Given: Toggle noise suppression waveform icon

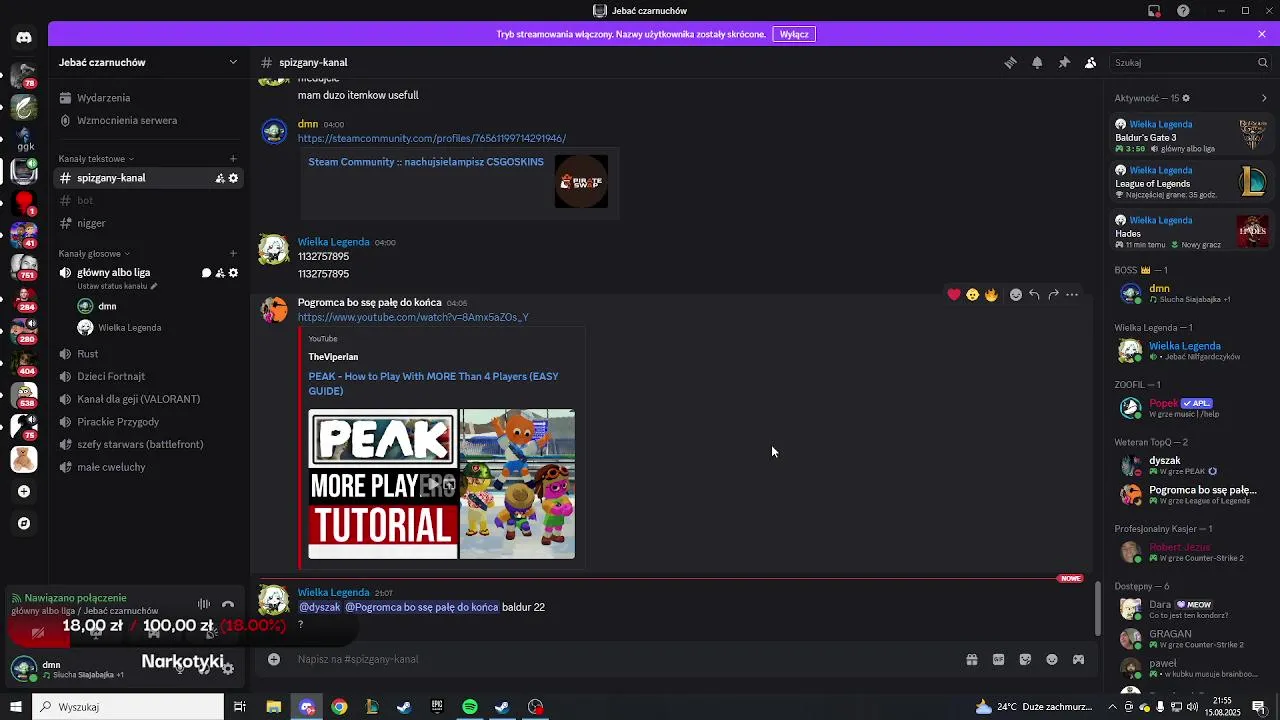Looking at the screenshot, I should (204, 604).
